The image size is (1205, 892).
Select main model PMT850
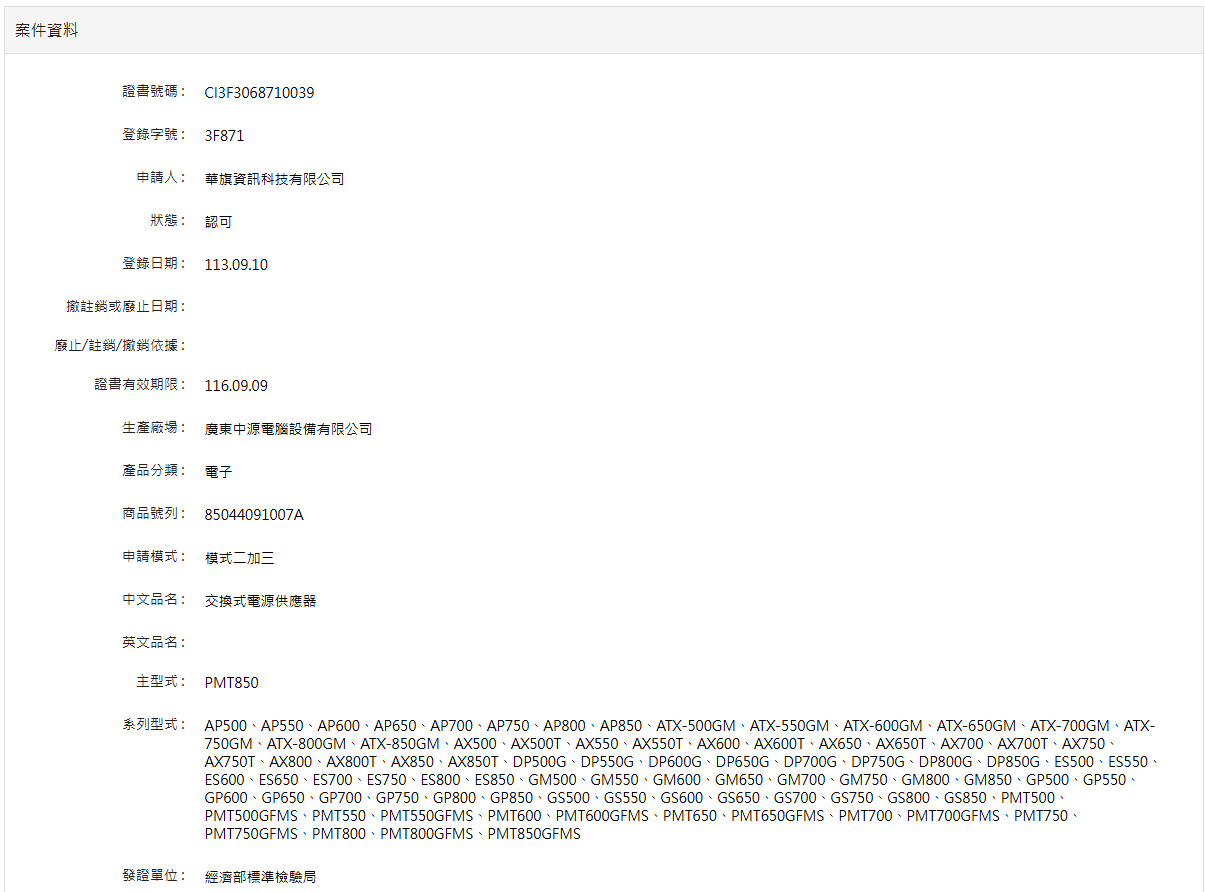(x=231, y=683)
